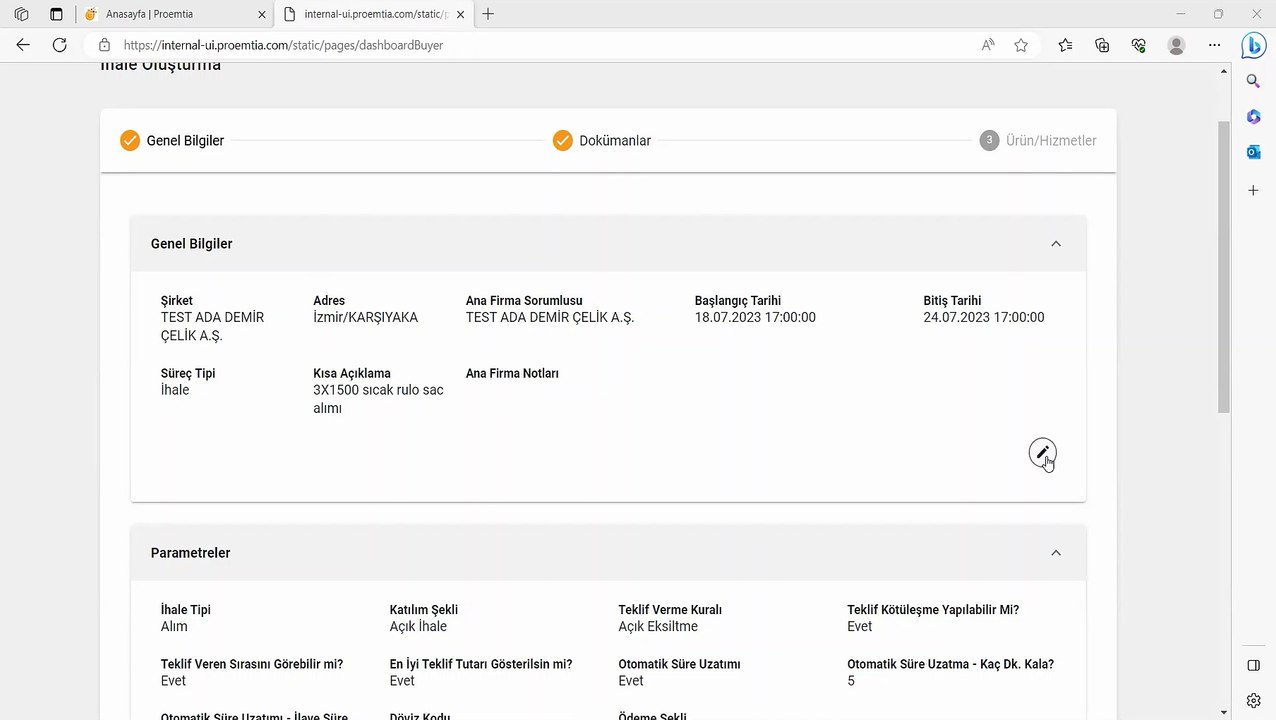The image size is (1276, 720).
Task: Open the browser profile avatar
Action: tap(1177, 45)
